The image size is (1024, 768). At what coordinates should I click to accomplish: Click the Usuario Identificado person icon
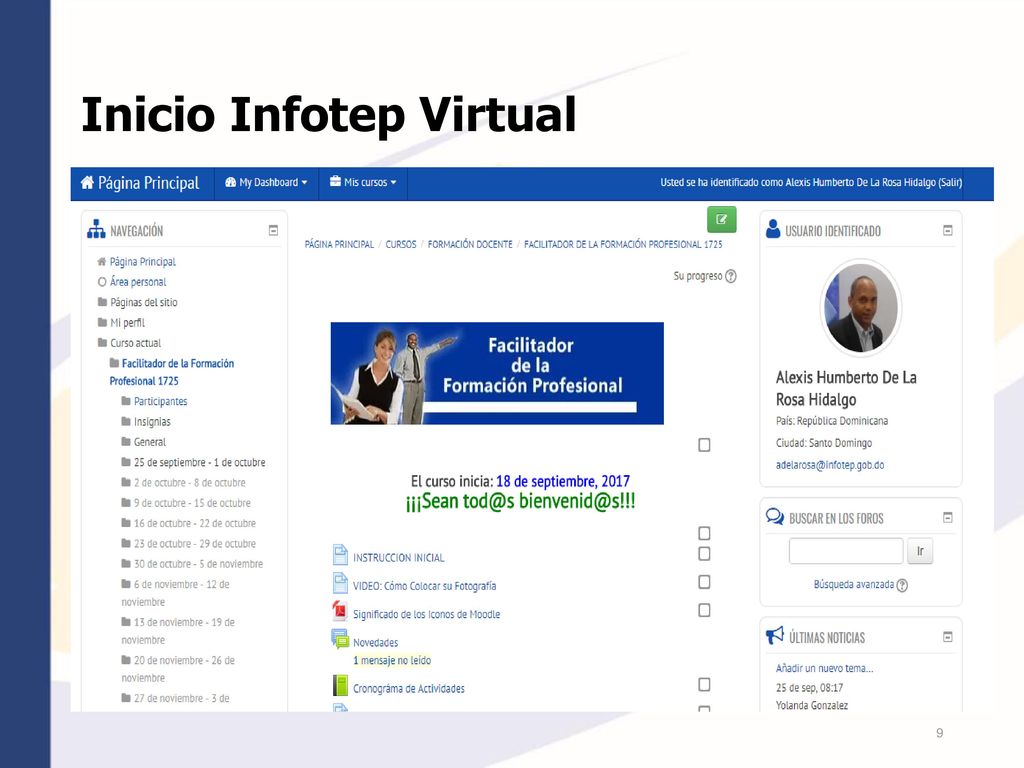coord(773,229)
